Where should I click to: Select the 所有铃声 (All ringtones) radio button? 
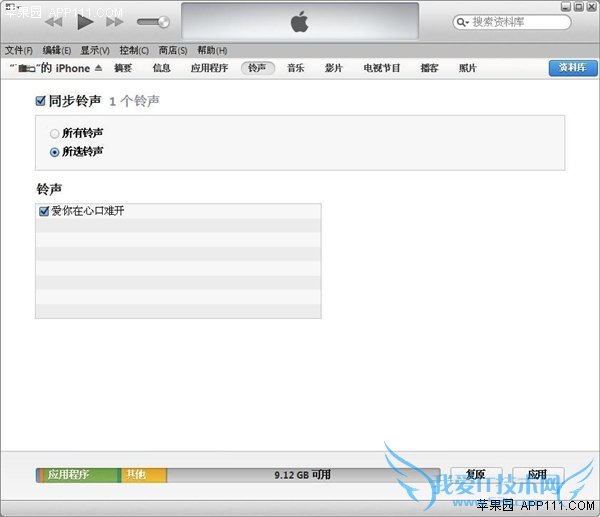coord(55,133)
